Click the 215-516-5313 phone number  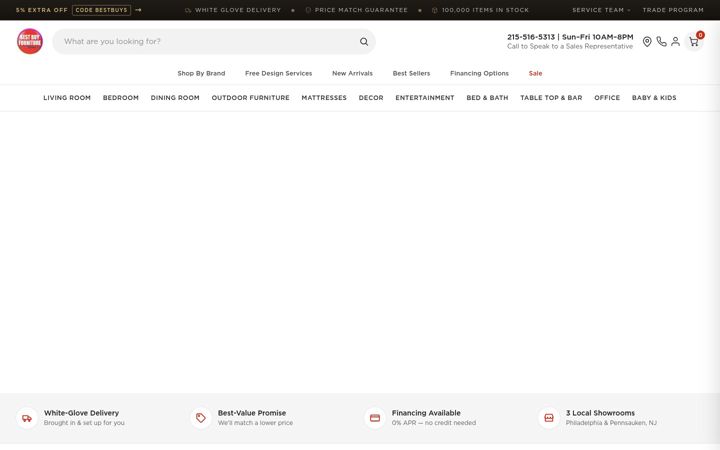coord(531,37)
